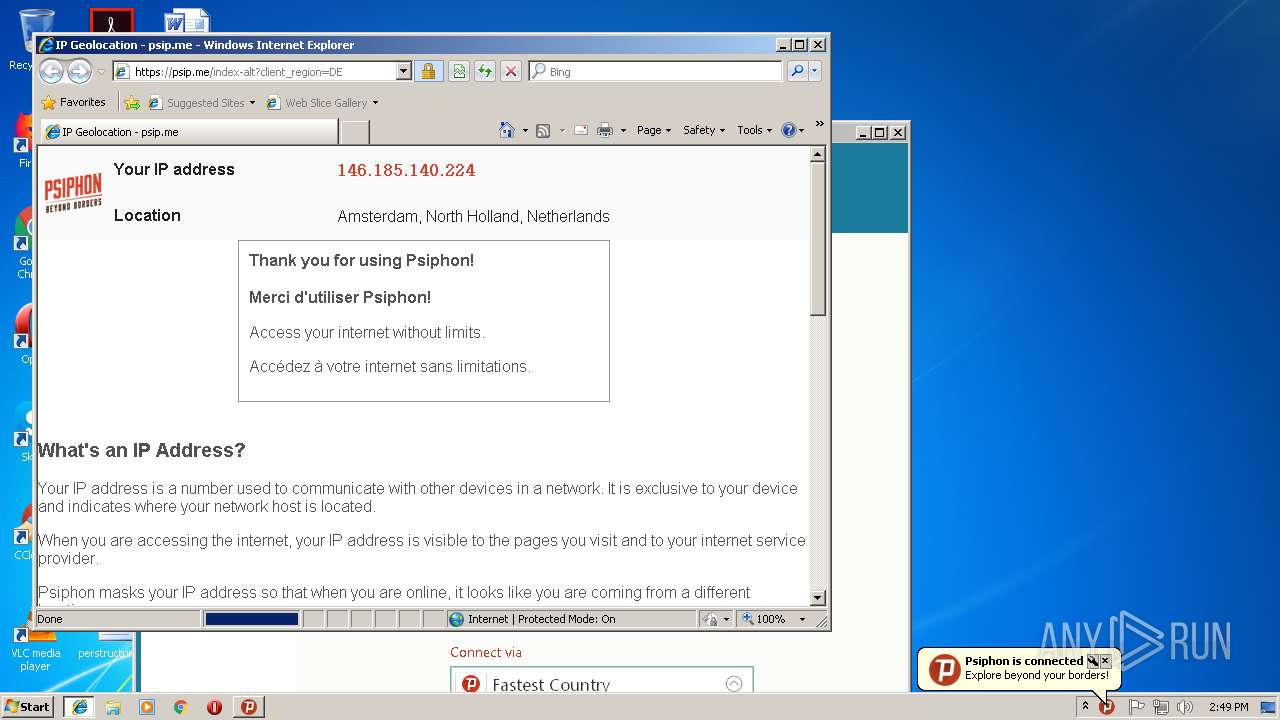The height and width of the screenshot is (720, 1280).
Task: Stop loading with the red X icon
Action: [x=511, y=71]
